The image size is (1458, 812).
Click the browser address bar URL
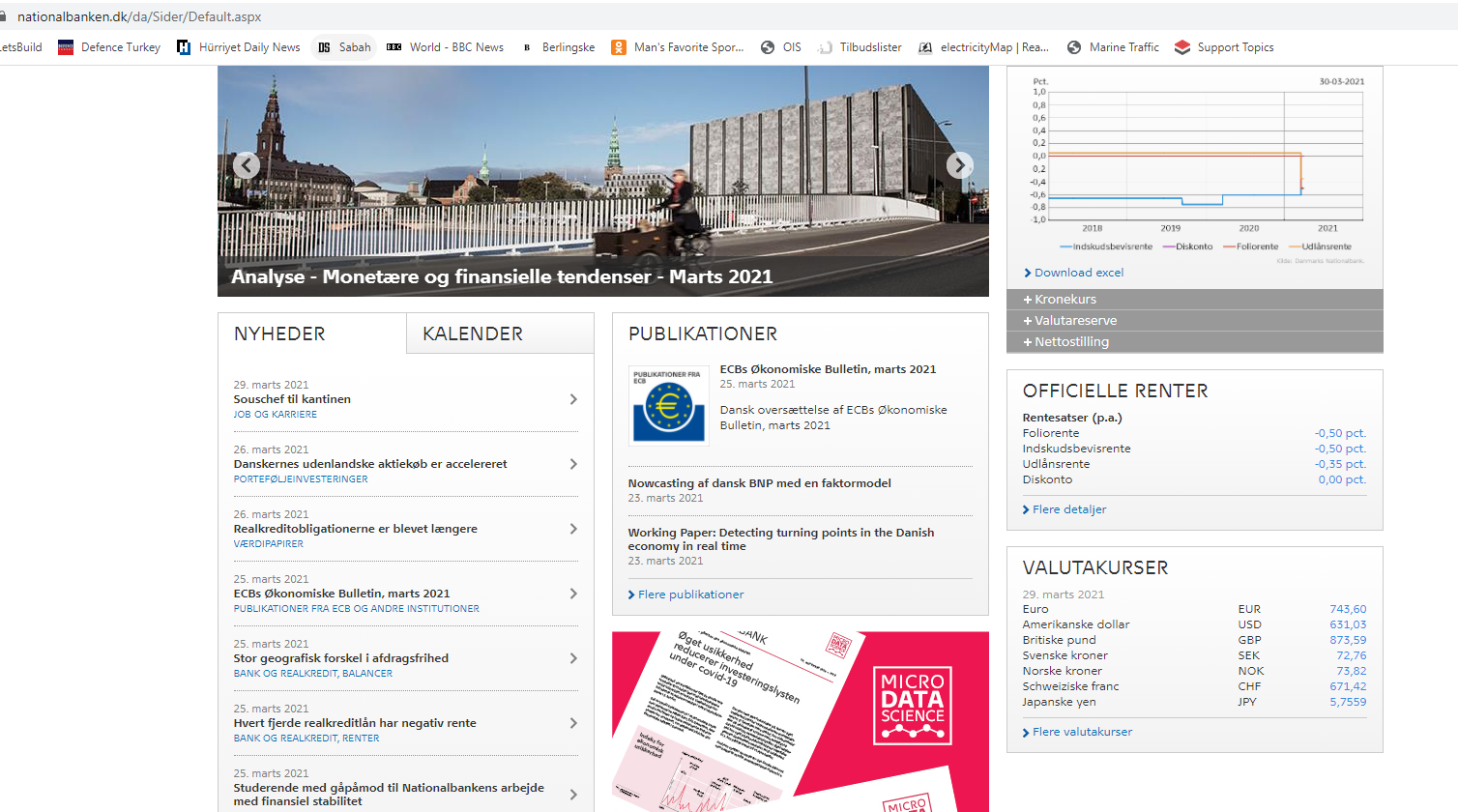pos(139,16)
